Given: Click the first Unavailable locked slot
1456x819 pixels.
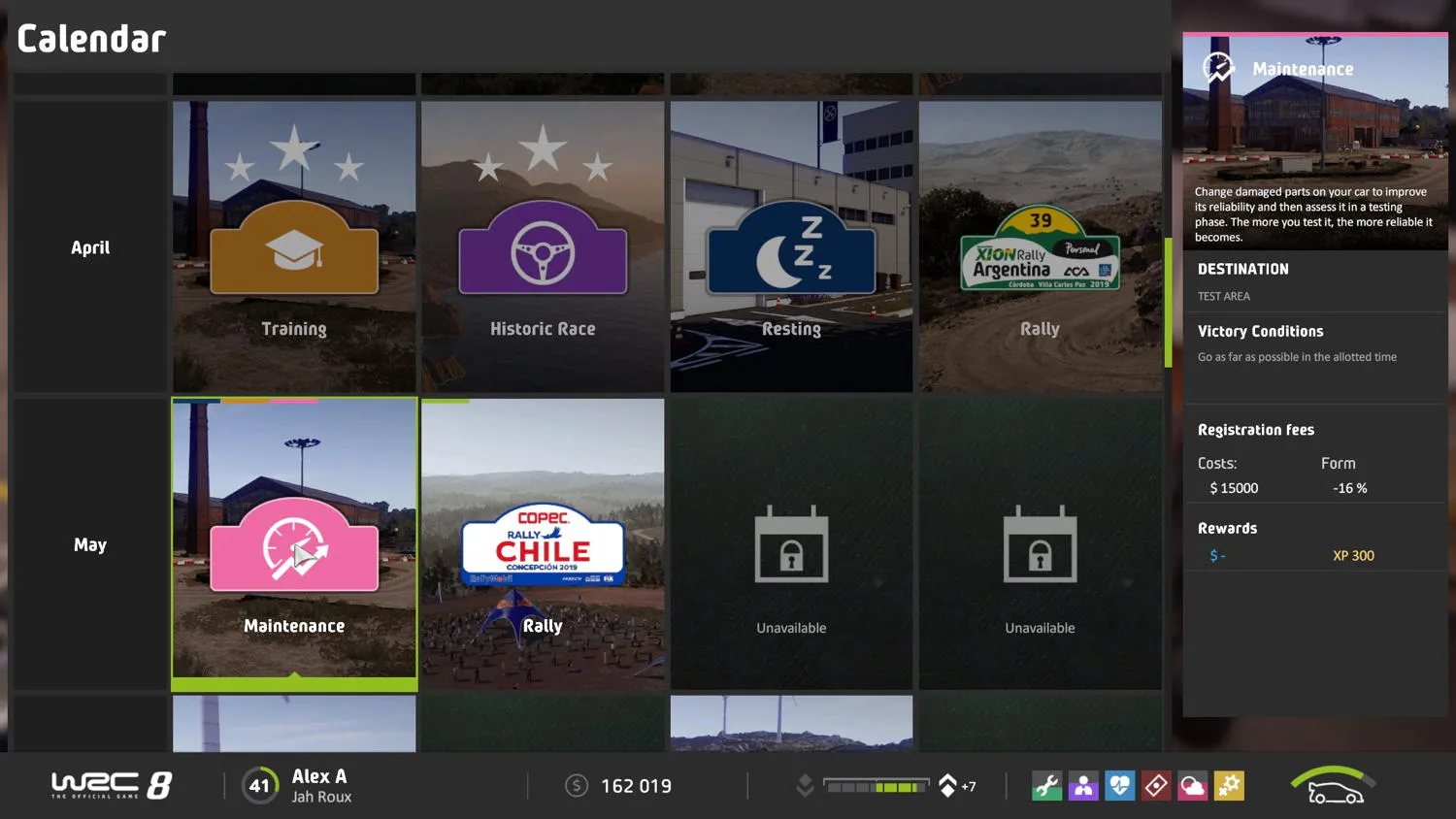Looking at the screenshot, I should [791, 543].
